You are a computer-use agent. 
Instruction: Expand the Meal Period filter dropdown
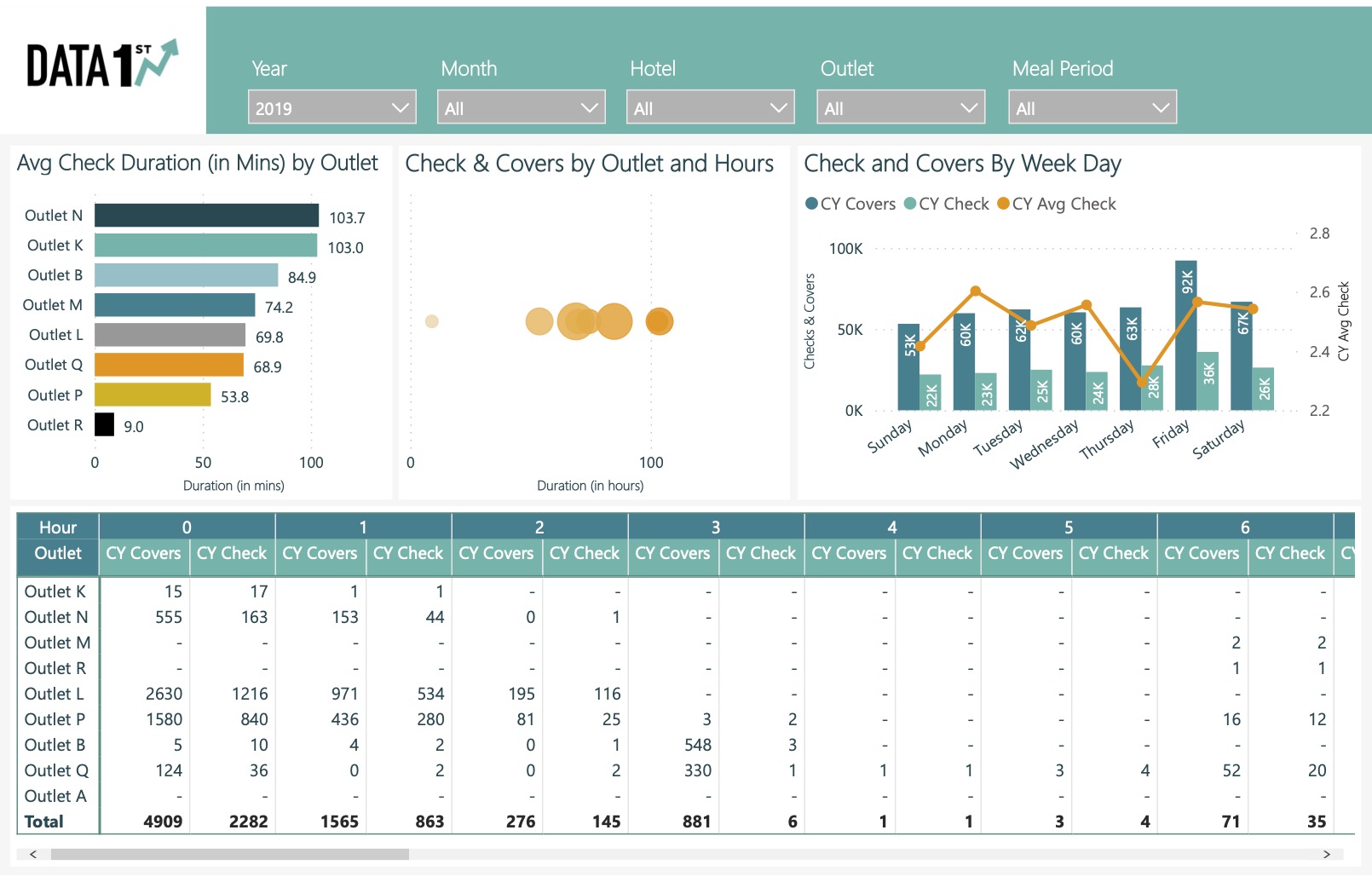tap(1092, 107)
